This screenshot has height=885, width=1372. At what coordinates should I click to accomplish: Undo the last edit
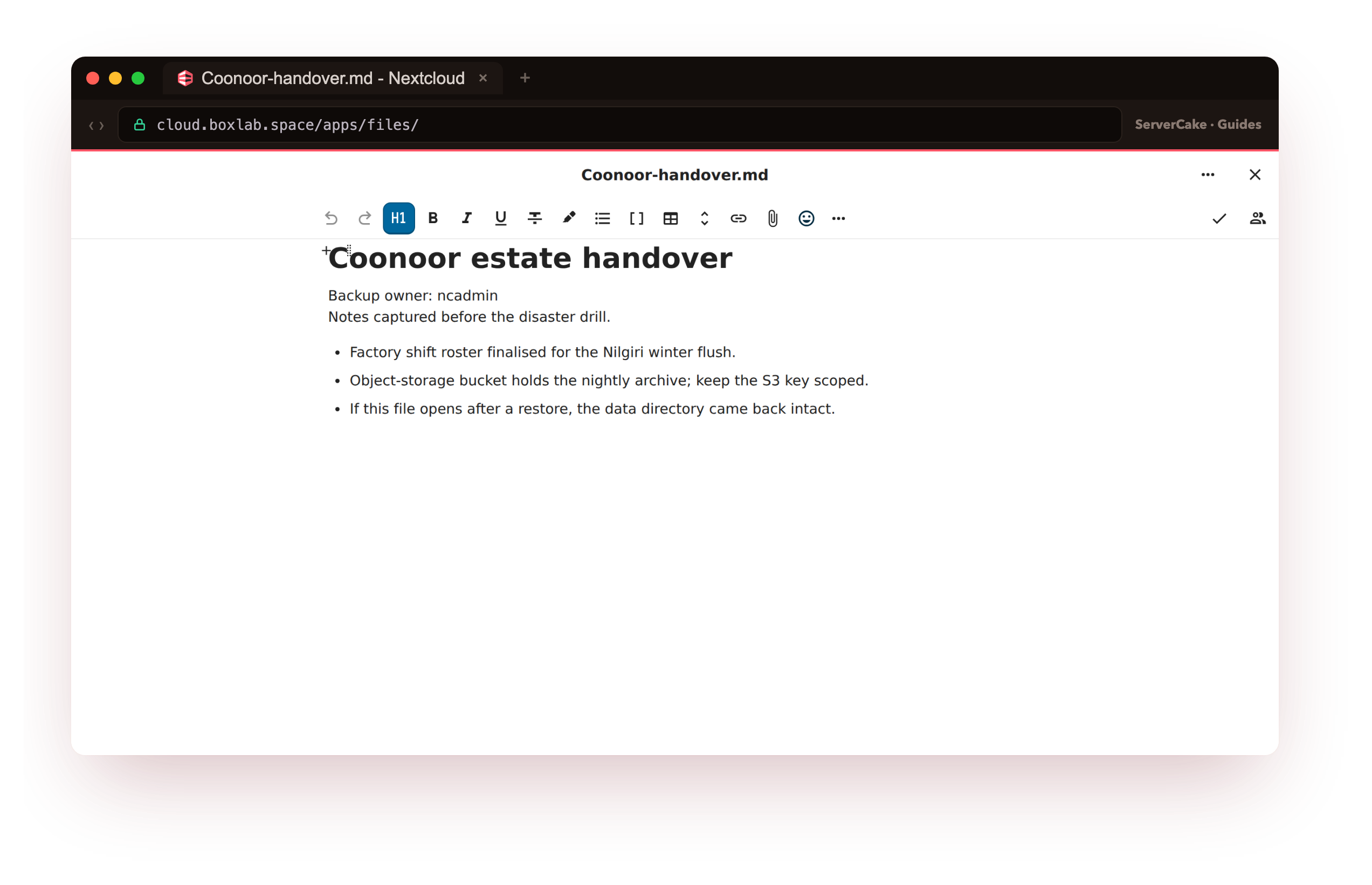[331, 218]
